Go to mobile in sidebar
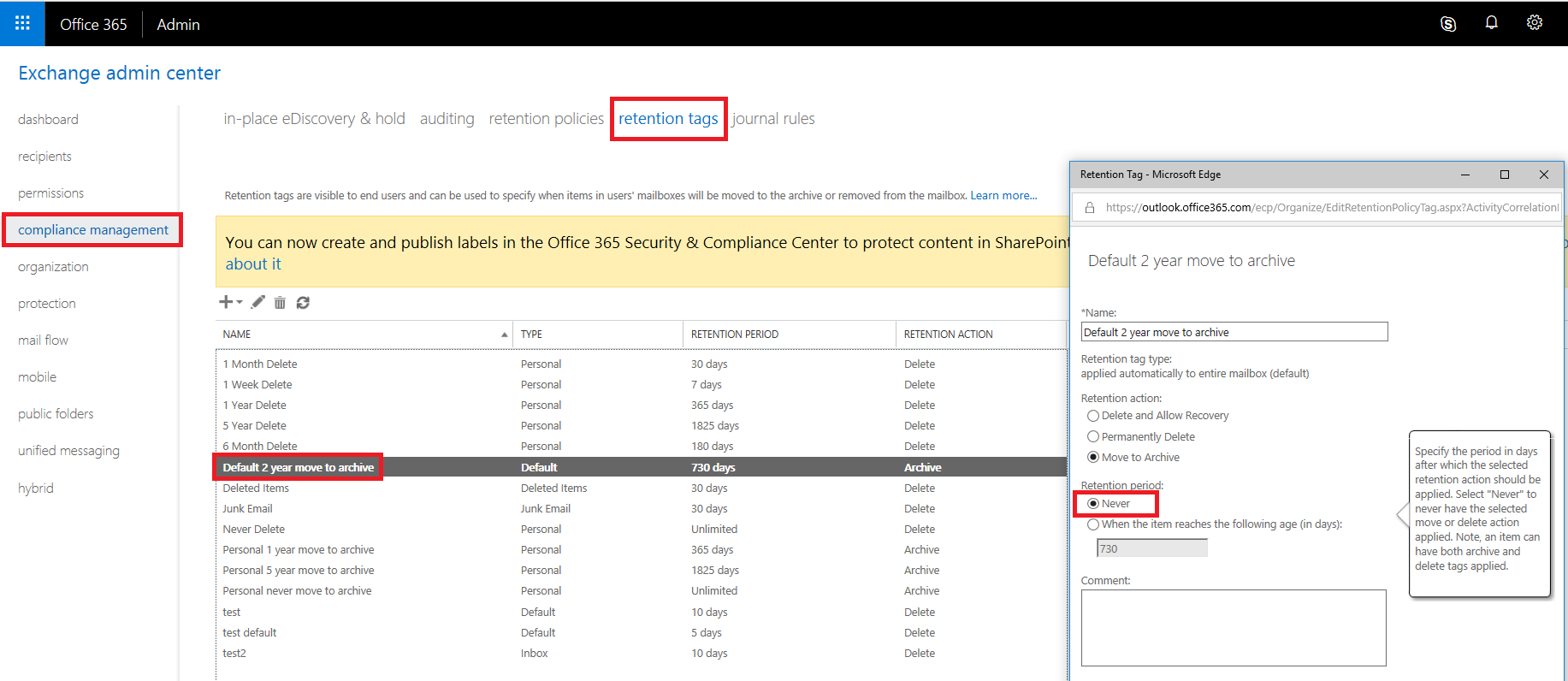This screenshot has height=681, width=1568. (x=37, y=377)
